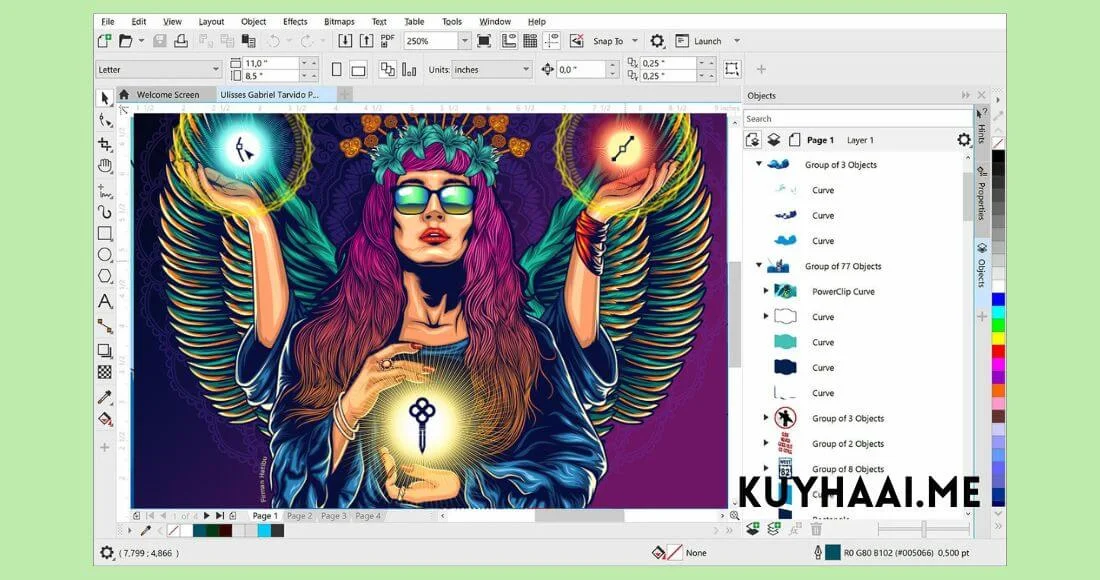Select the Text tool
1100x580 pixels.
tap(105, 302)
